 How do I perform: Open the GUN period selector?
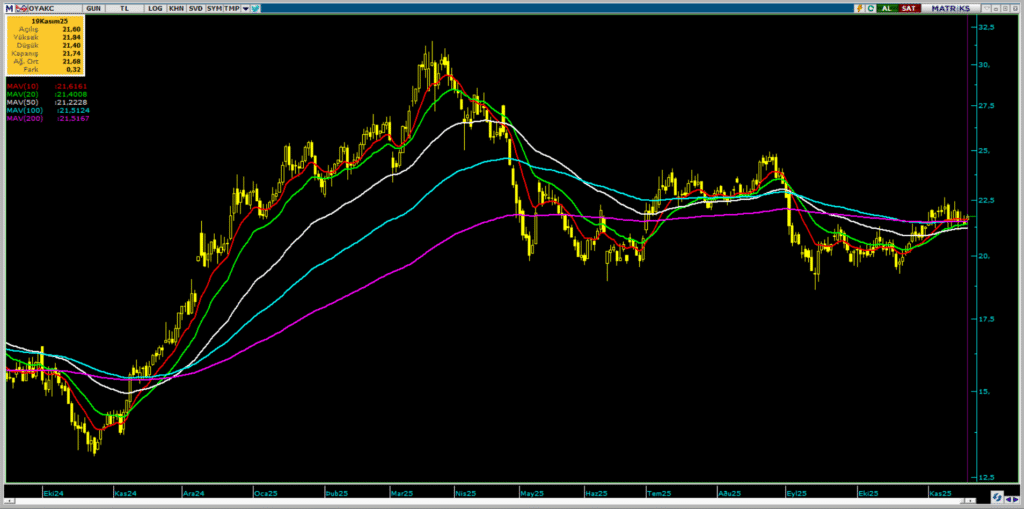[x=93, y=8]
